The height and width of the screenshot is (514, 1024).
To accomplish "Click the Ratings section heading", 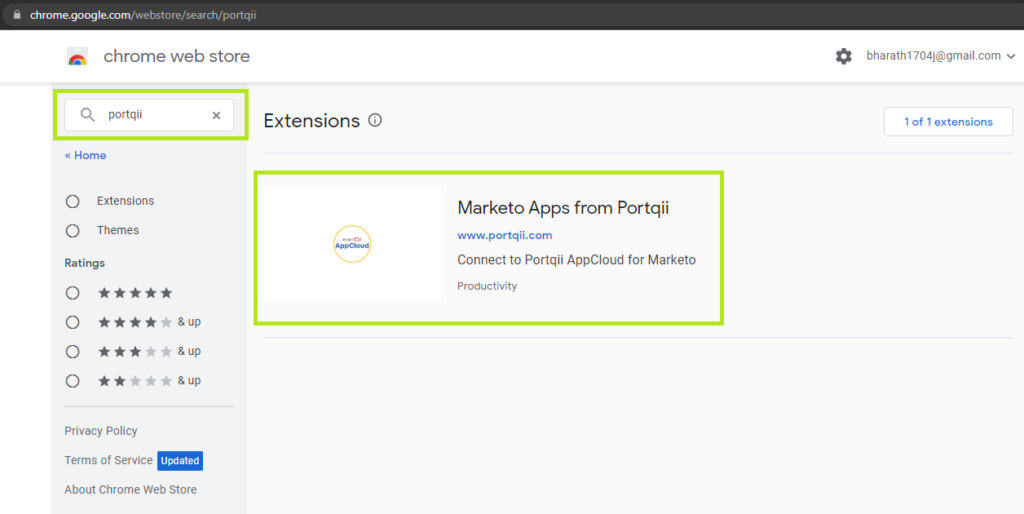I will [84, 263].
